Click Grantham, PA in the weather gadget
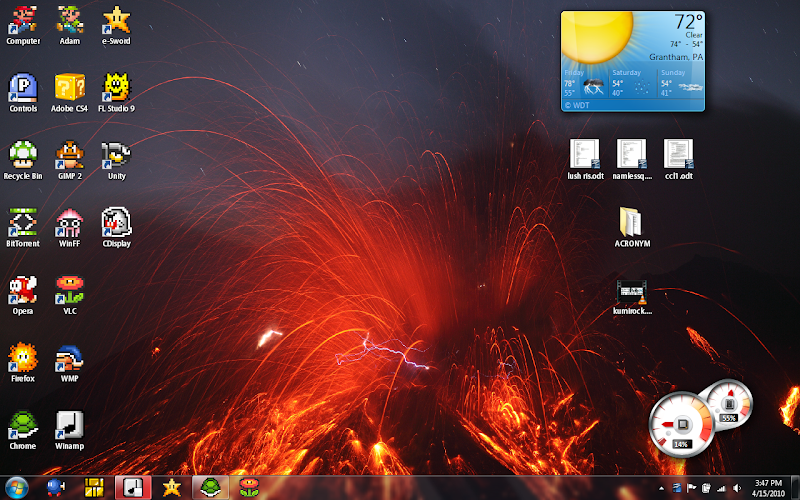 [676, 57]
